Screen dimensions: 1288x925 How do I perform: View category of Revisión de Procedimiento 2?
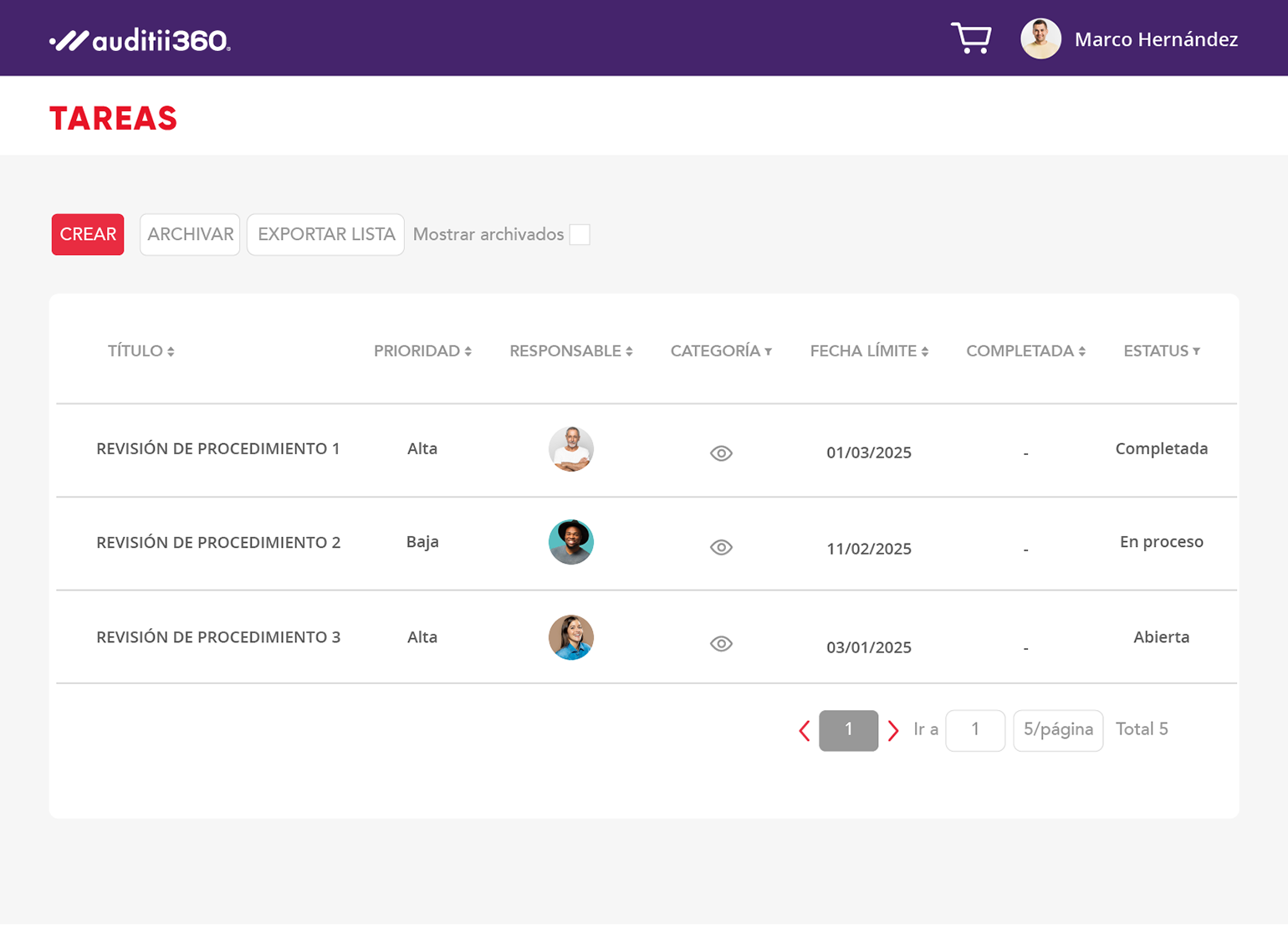(x=721, y=547)
